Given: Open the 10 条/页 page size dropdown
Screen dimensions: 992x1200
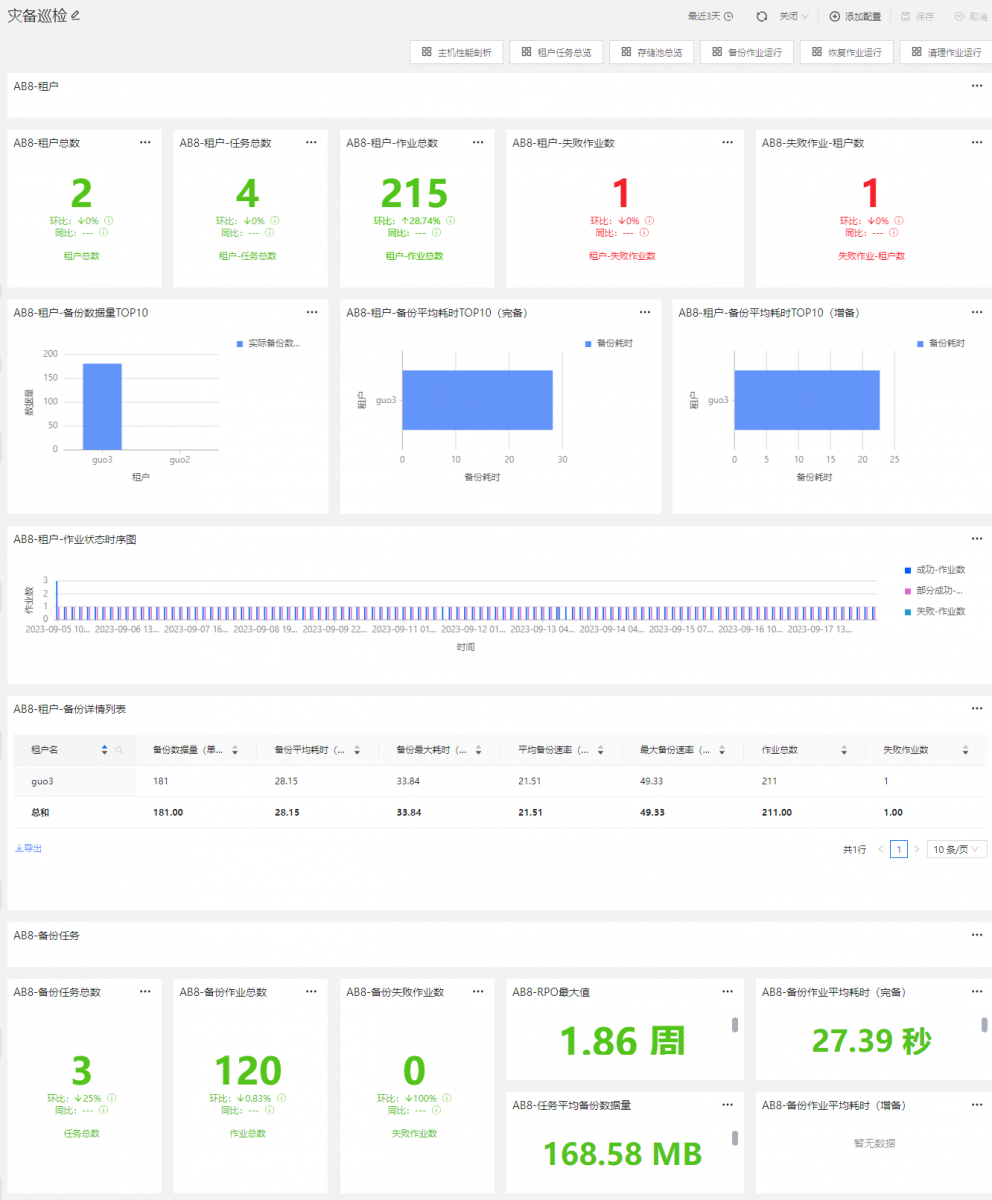Looking at the screenshot, I should tap(957, 849).
